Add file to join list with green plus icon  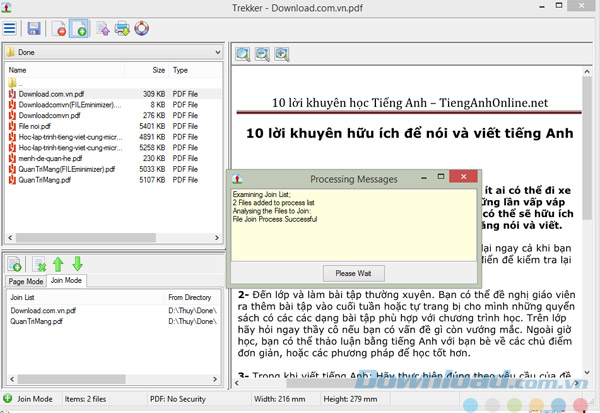coord(16,264)
